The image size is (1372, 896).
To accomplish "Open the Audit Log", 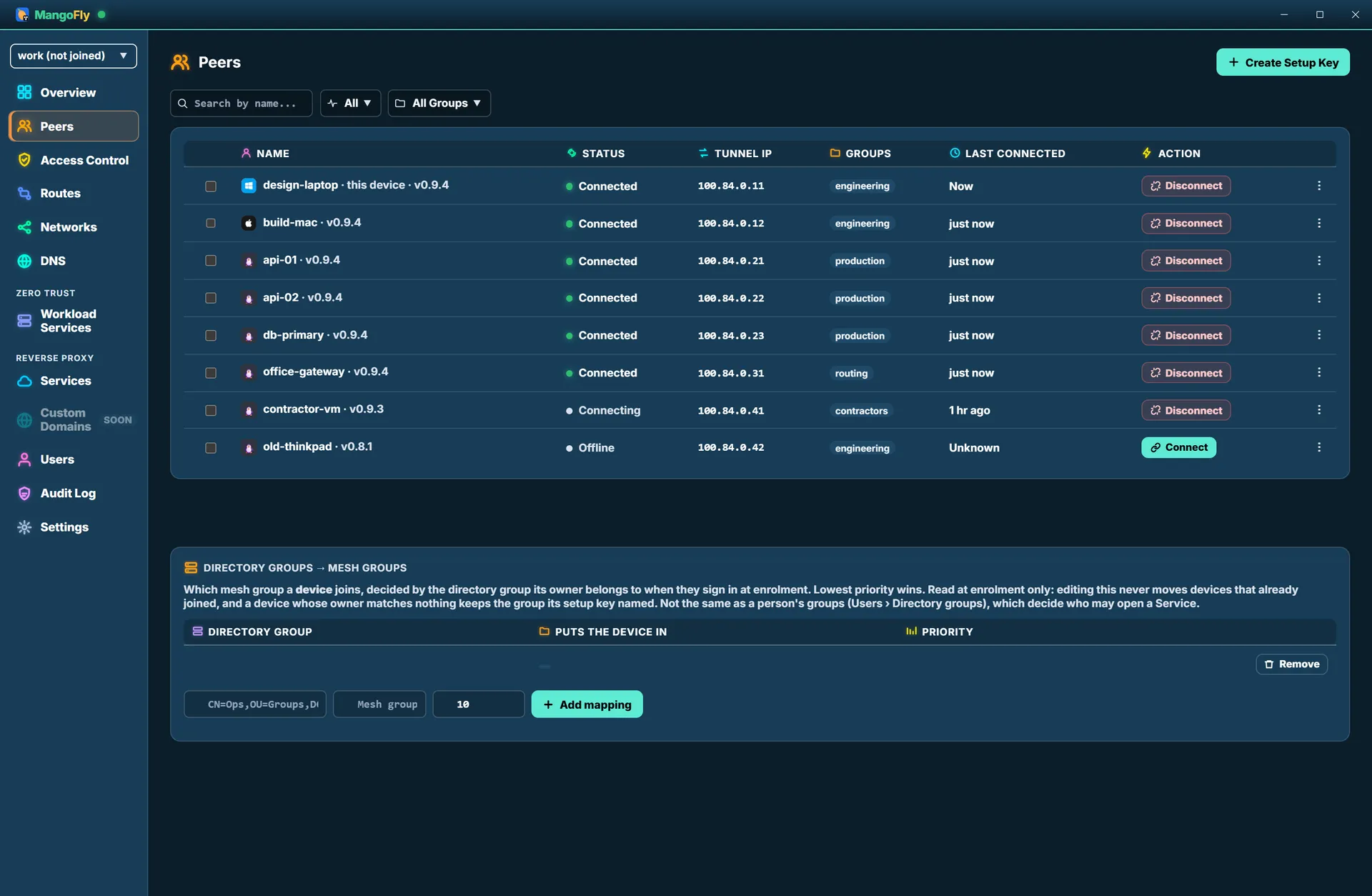I will click(68, 493).
